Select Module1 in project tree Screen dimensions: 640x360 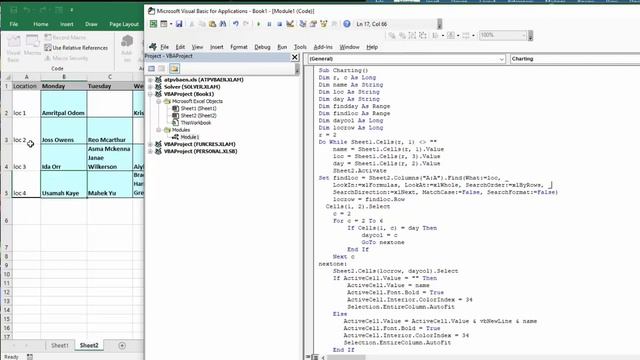tap(189, 137)
